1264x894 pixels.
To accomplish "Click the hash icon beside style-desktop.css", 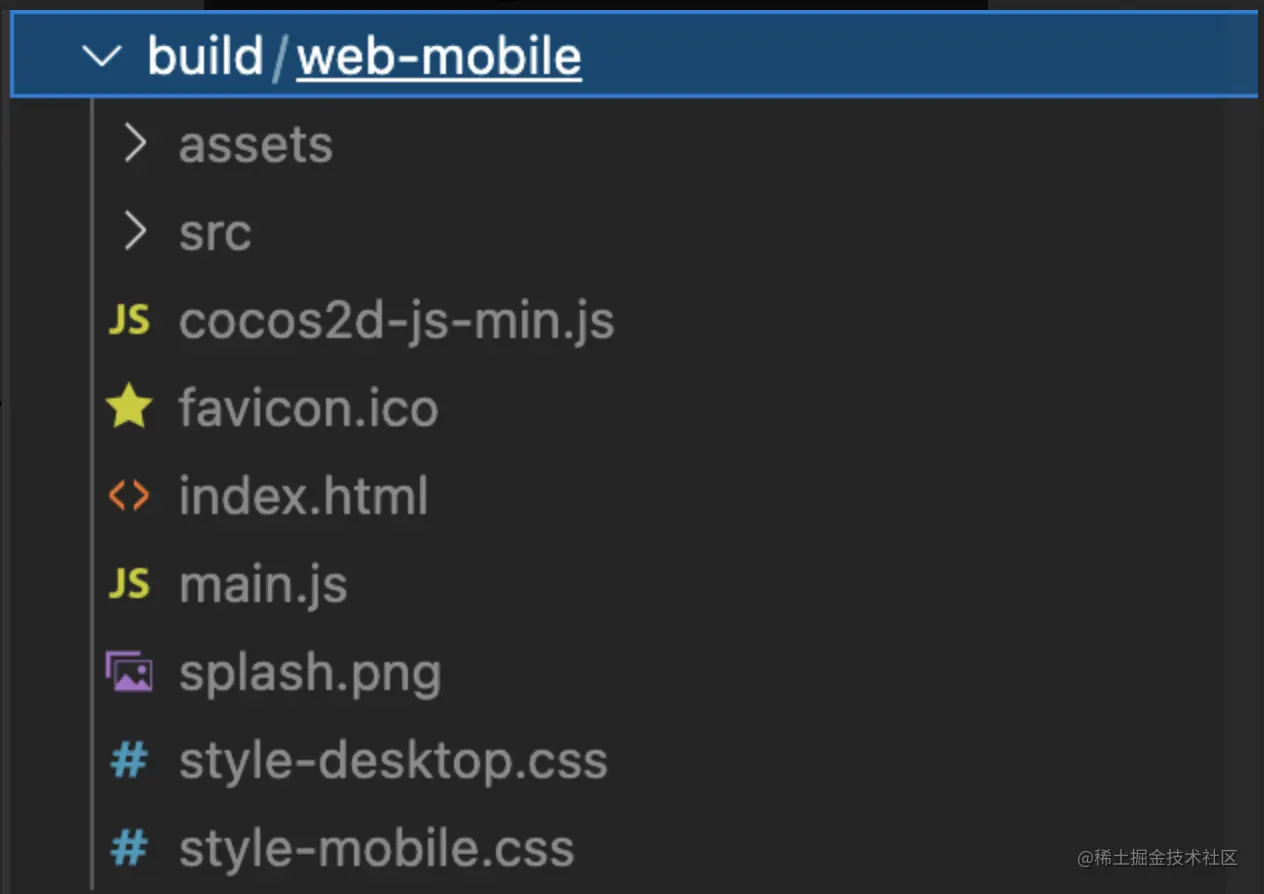I will pyautogui.click(x=128, y=759).
